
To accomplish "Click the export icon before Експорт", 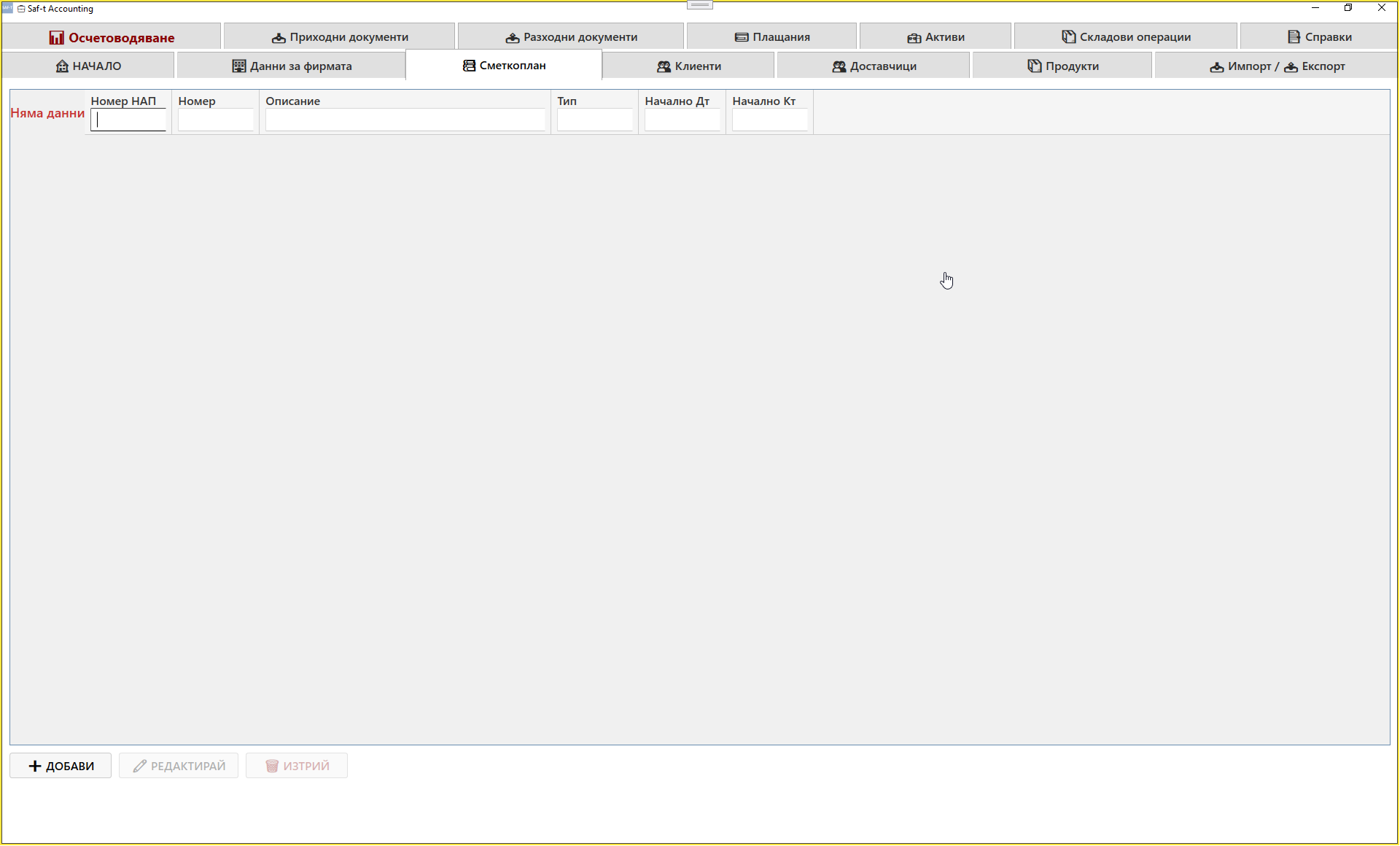I will [1291, 66].
